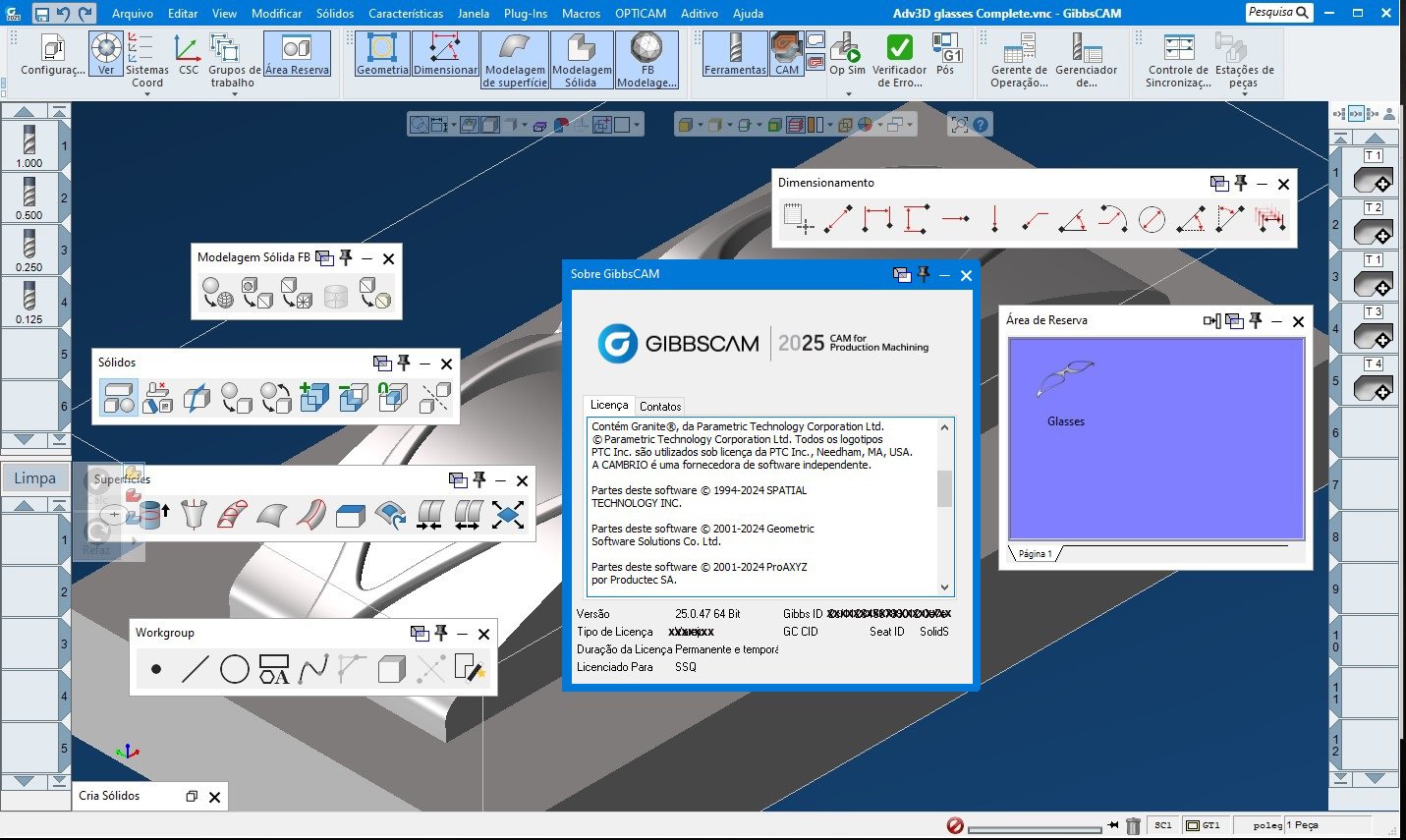Screen dimensions: 1406x840
Task: Open the Sólidos menu
Action: click(335, 13)
